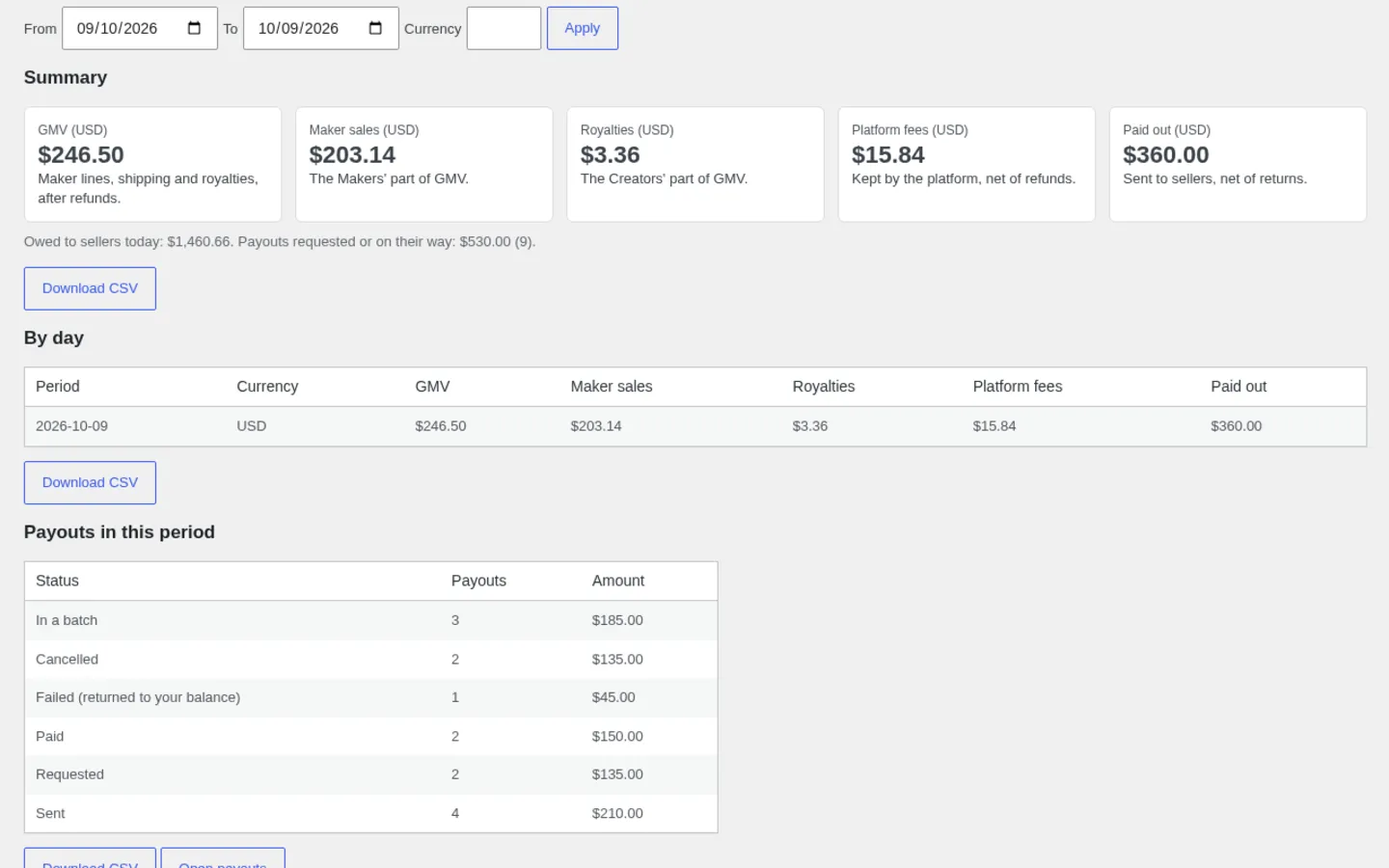The image size is (1389, 868).
Task: Click the Status column header in Payouts table
Action: [x=57, y=581]
